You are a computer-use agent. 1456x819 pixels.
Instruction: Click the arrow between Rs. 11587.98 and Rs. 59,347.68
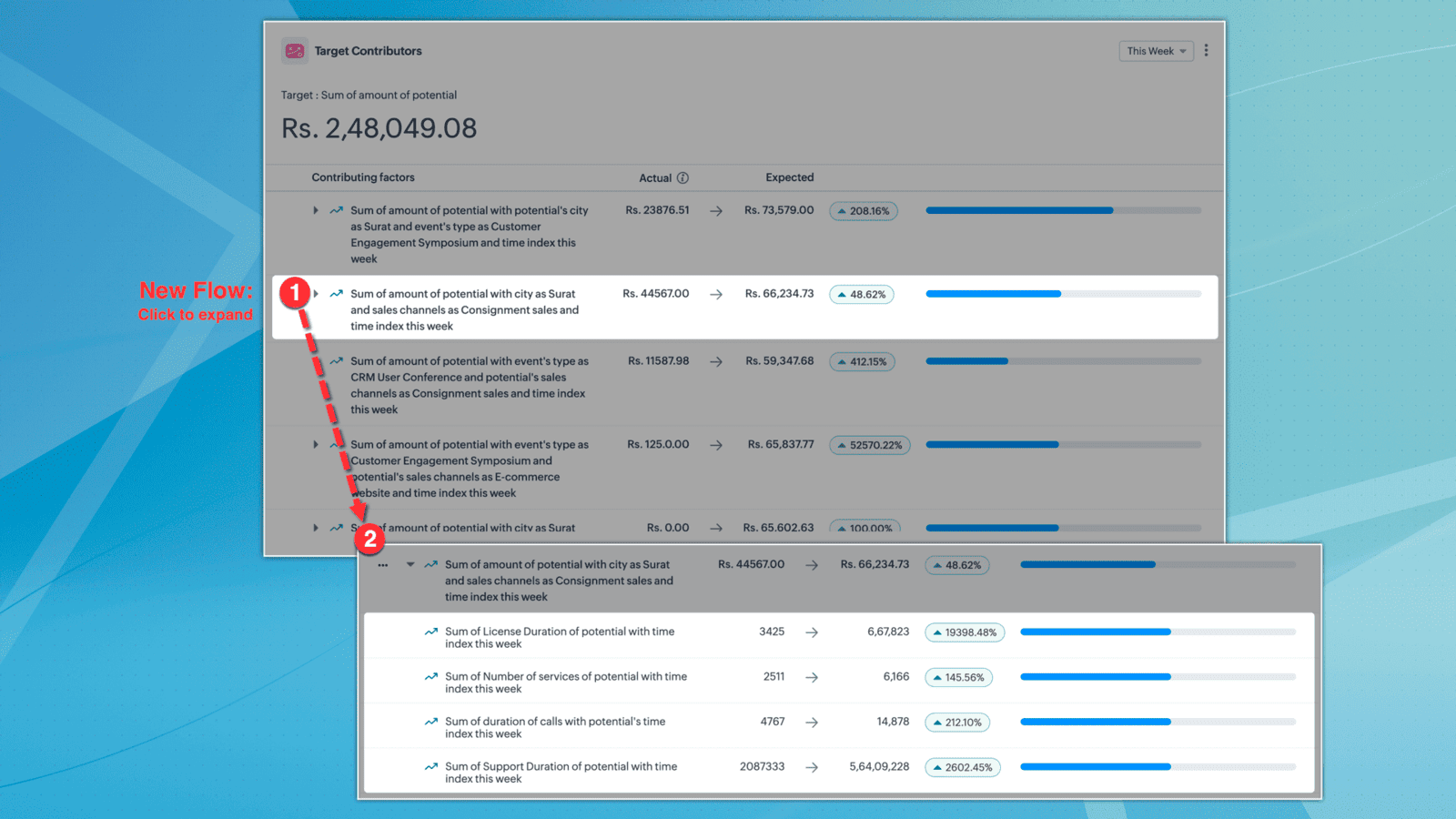(716, 362)
